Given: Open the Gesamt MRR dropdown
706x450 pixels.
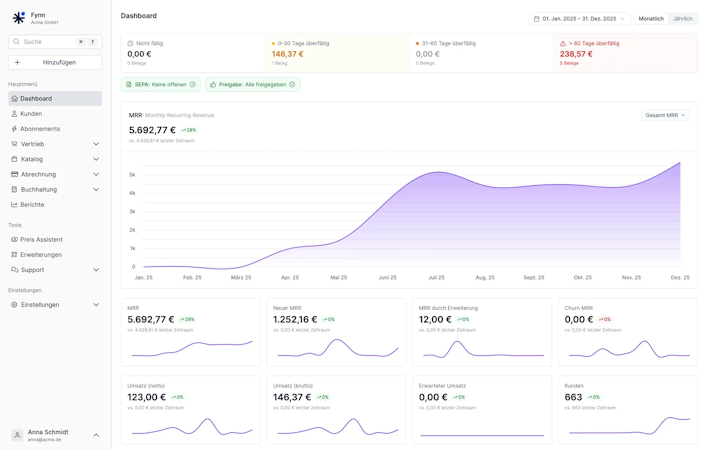Looking at the screenshot, I should click(665, 116).
